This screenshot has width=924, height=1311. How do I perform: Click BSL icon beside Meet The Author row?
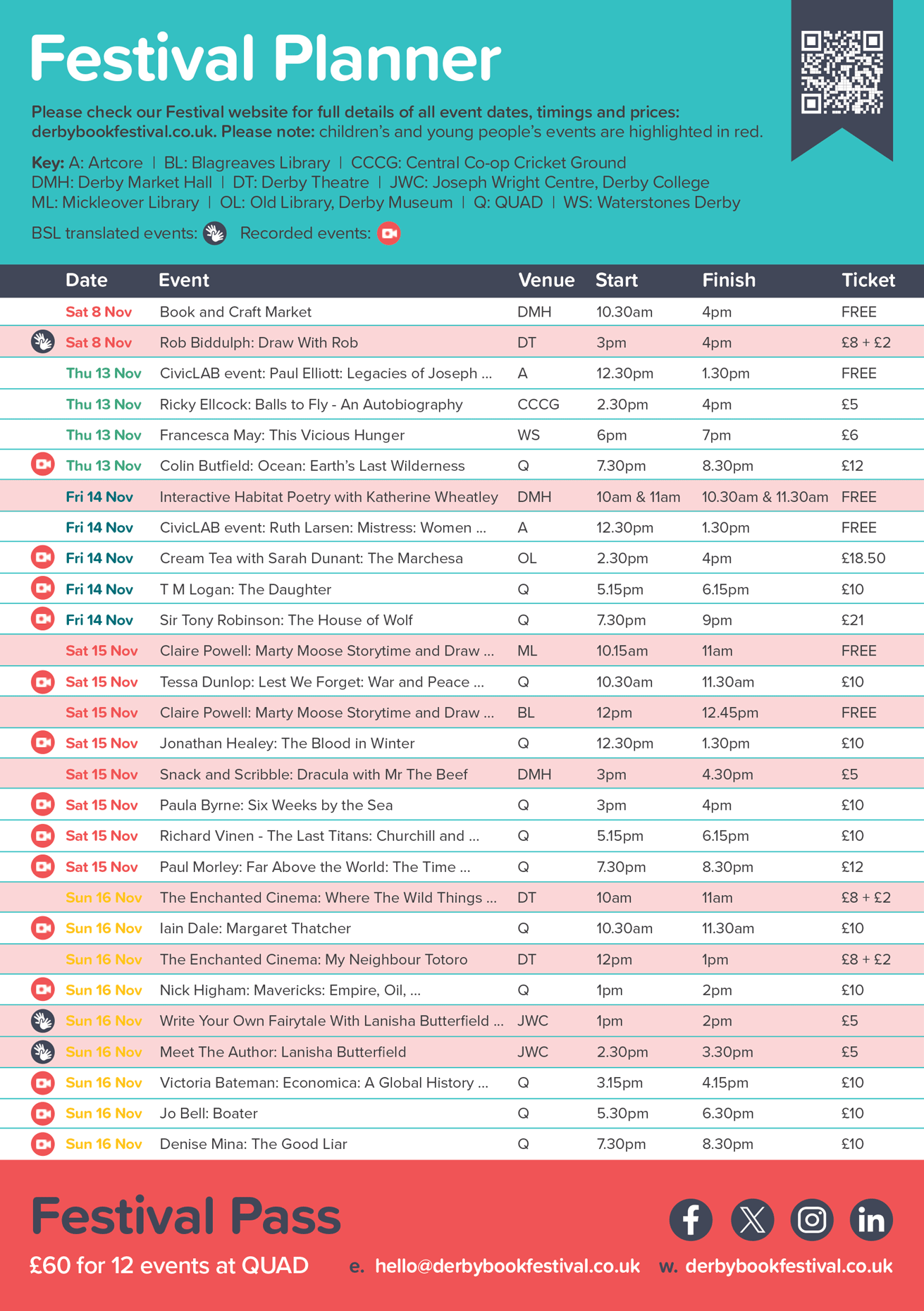(43, 1052)
